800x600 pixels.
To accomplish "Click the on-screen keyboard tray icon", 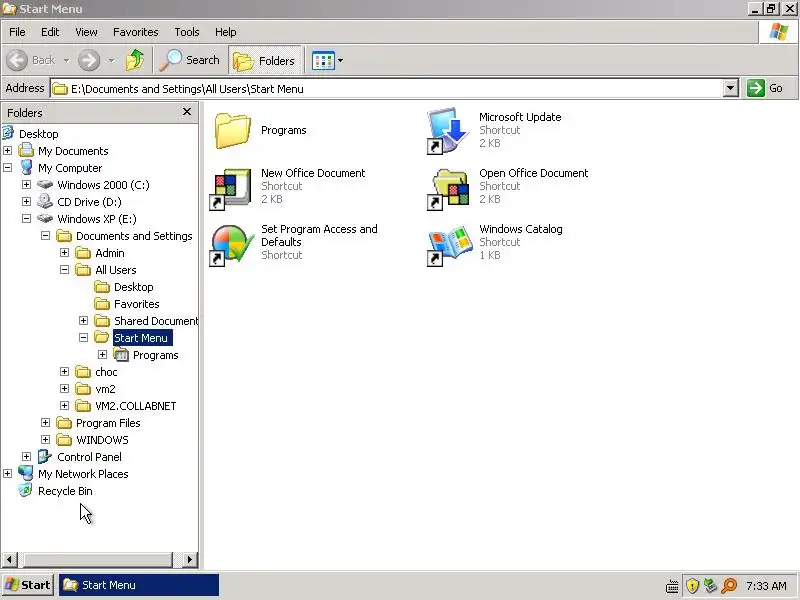I will [672, 586].
